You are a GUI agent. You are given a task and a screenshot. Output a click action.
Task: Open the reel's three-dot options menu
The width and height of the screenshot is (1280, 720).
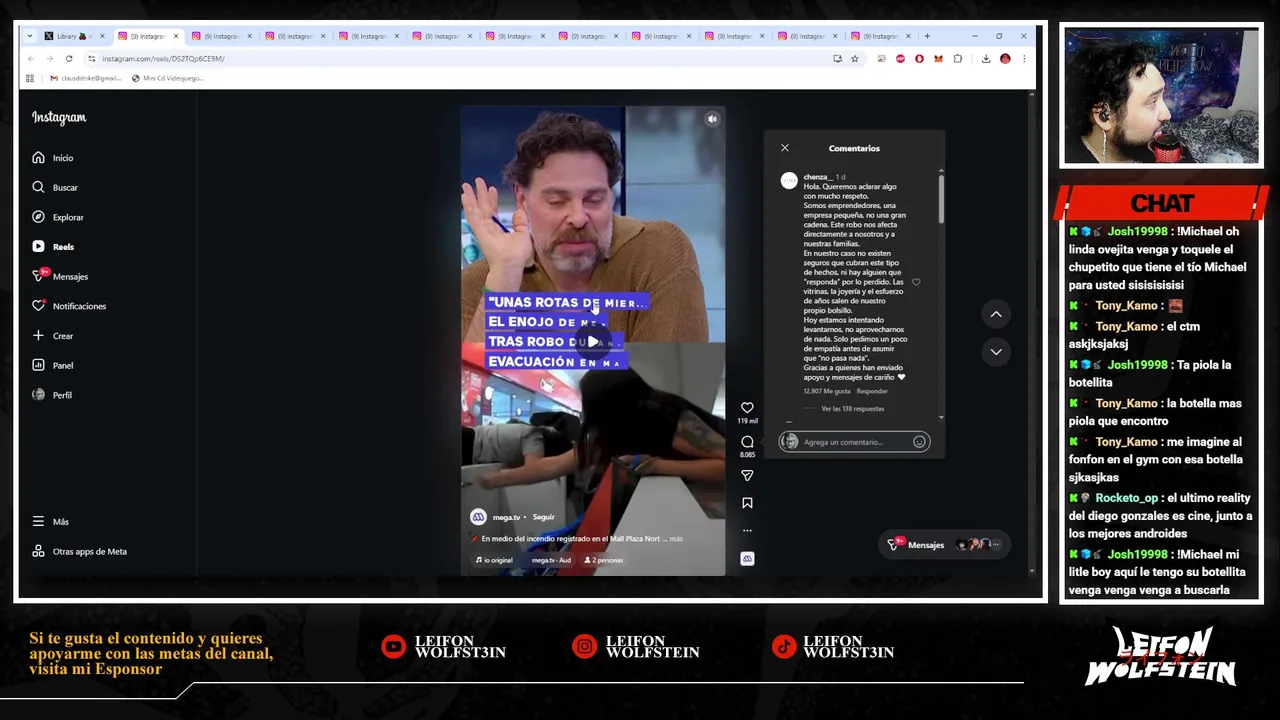747,531
